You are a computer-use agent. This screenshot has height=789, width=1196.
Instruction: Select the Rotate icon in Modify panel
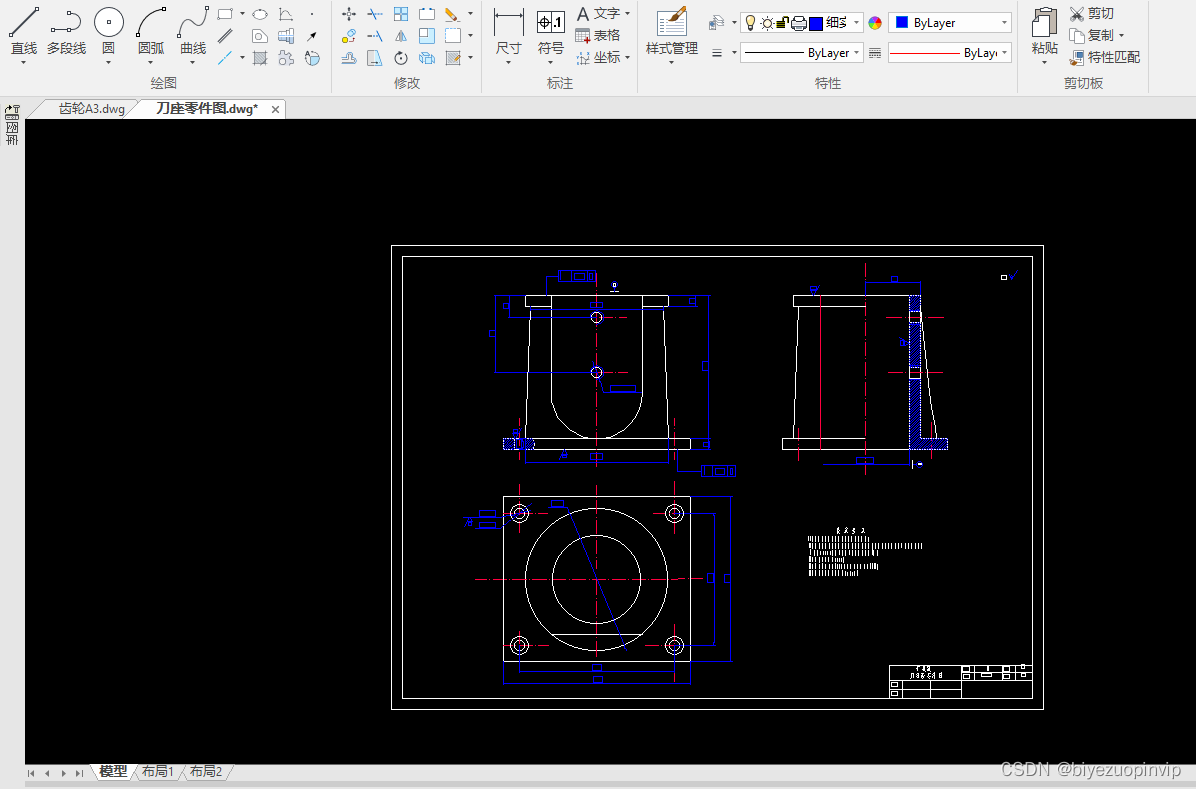[401, 58]
